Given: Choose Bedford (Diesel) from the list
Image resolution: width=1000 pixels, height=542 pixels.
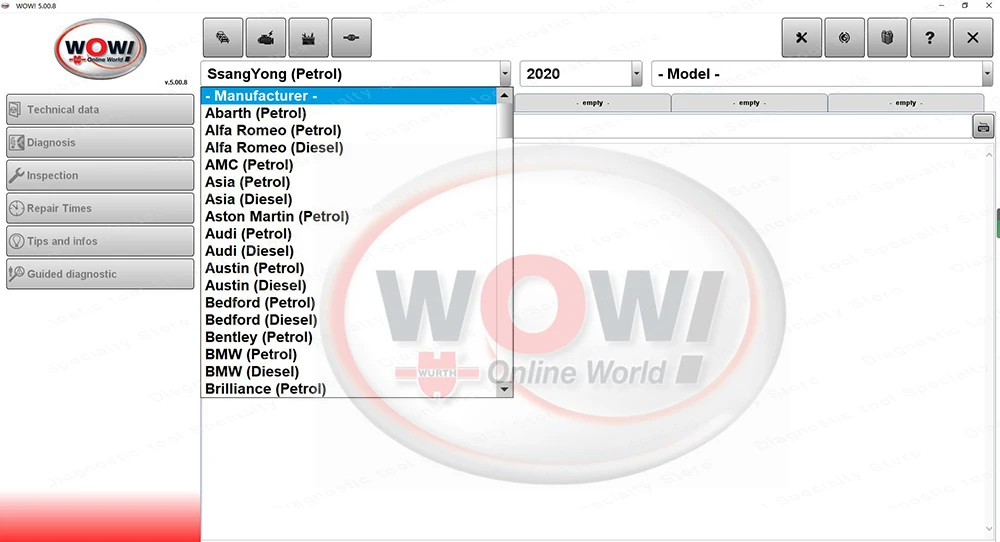Looking at the screenshot, I should point(349,319).
